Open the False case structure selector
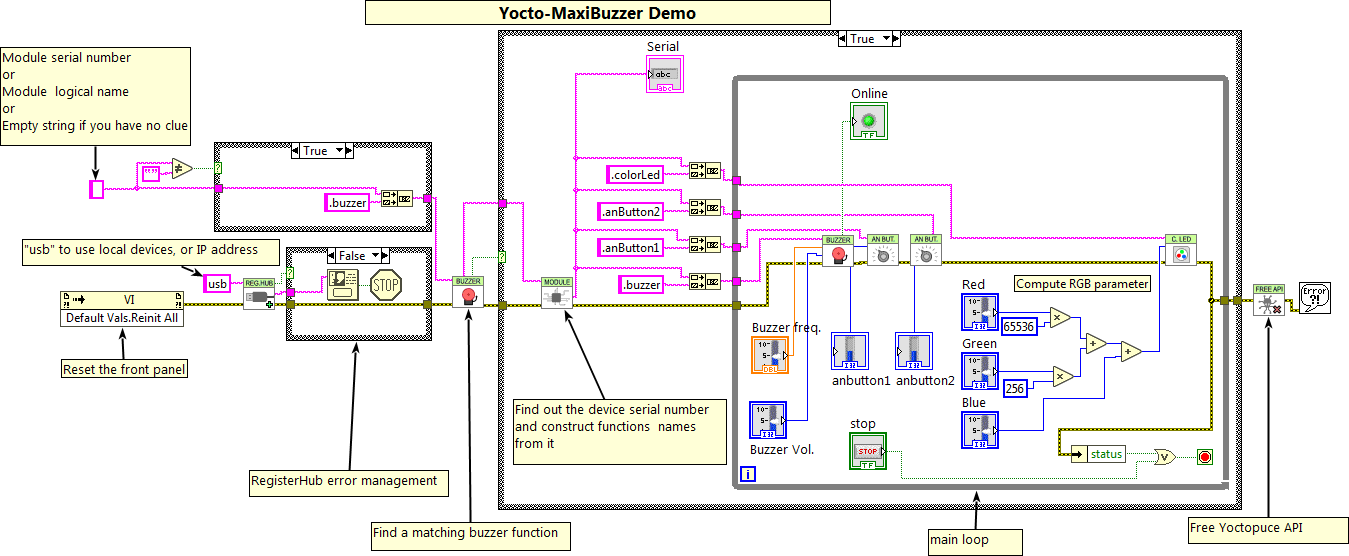1349x556 pixels. point(357,256)
